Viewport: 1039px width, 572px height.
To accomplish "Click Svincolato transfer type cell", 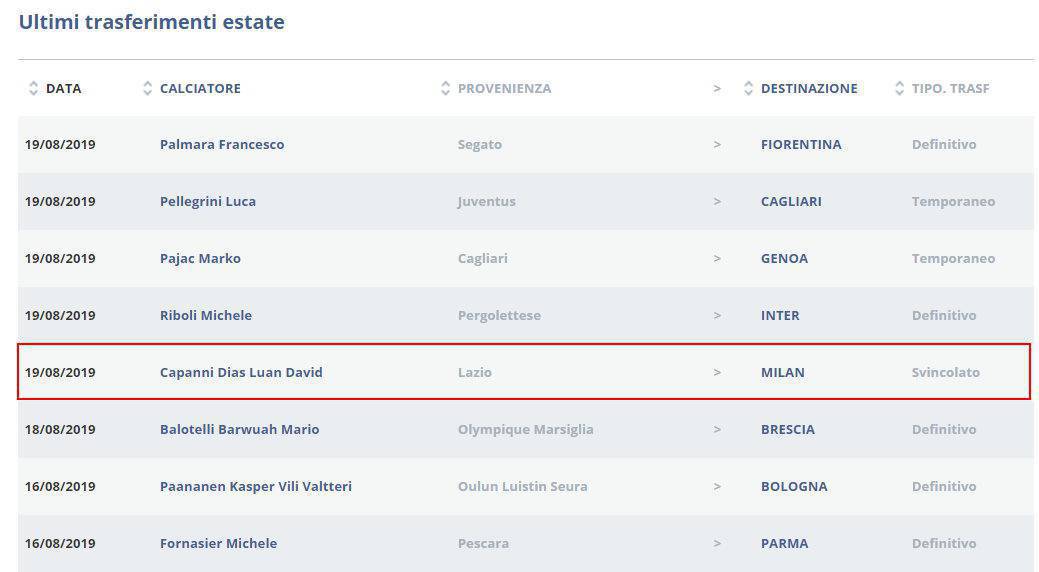I will point(945,372).
